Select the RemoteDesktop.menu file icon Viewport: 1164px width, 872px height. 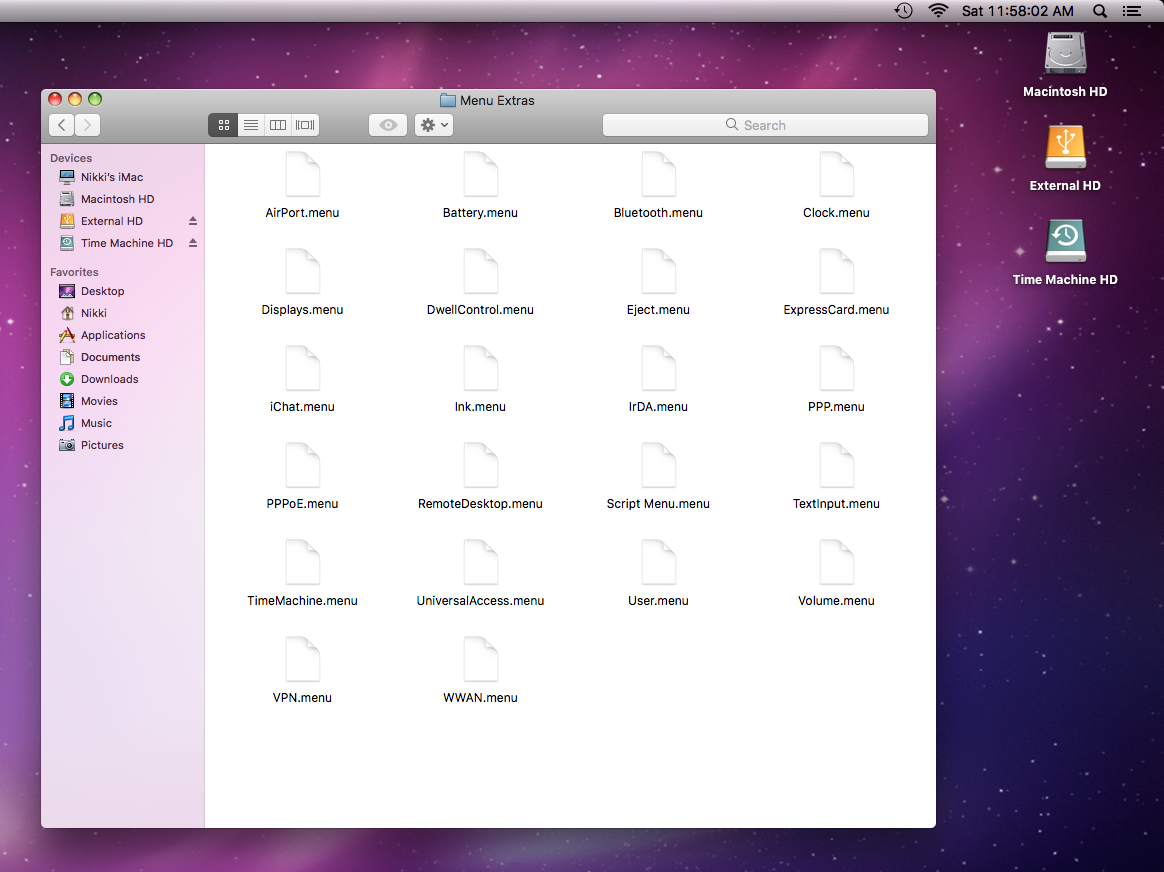click(x=480, y=466)
